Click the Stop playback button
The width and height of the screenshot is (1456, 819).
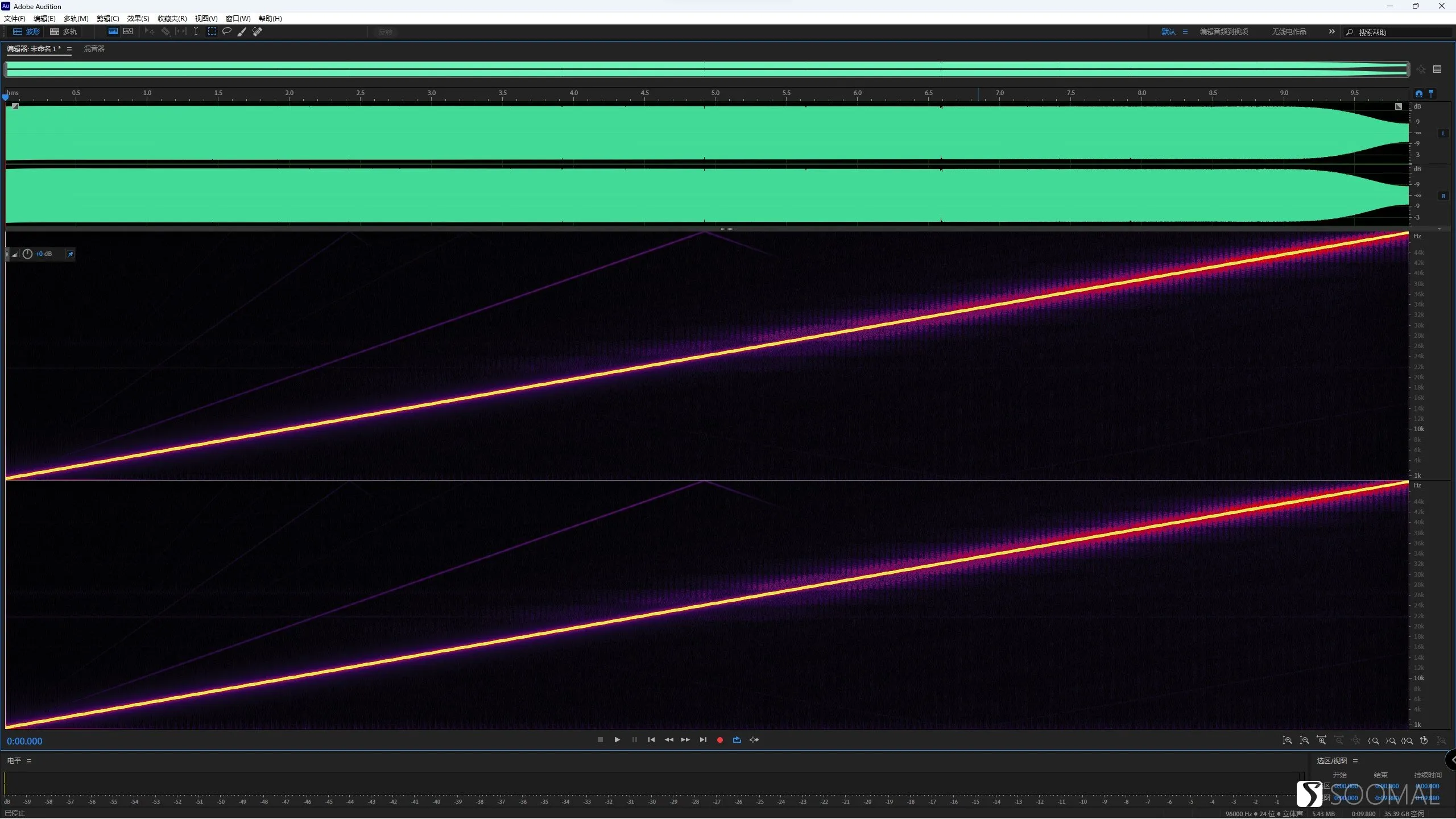coord(600,740)
